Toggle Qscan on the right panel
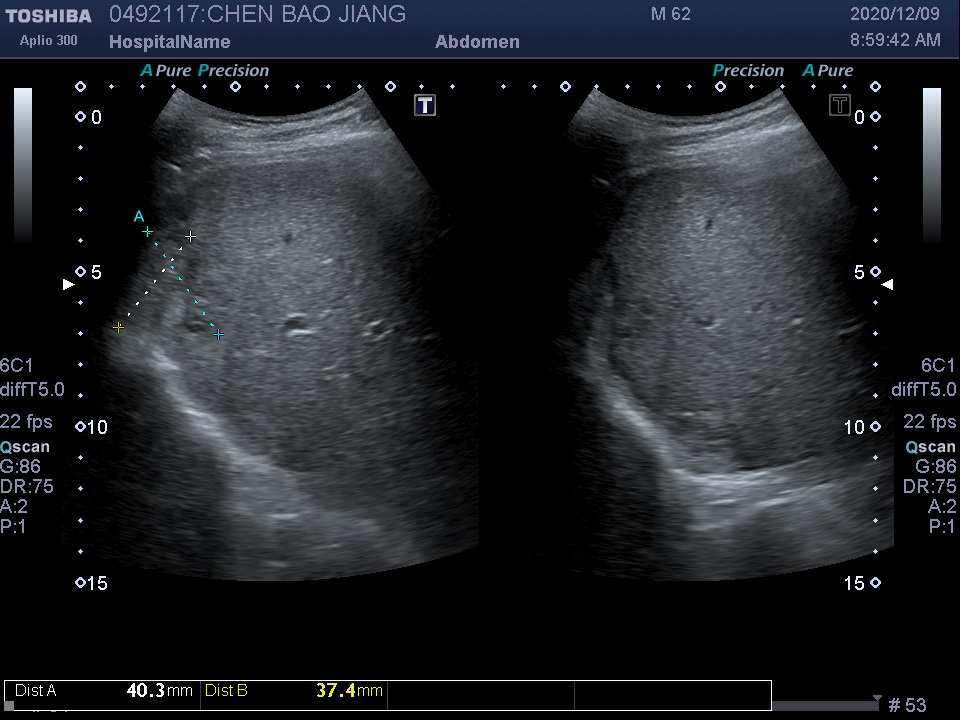 tap(930, 447)
